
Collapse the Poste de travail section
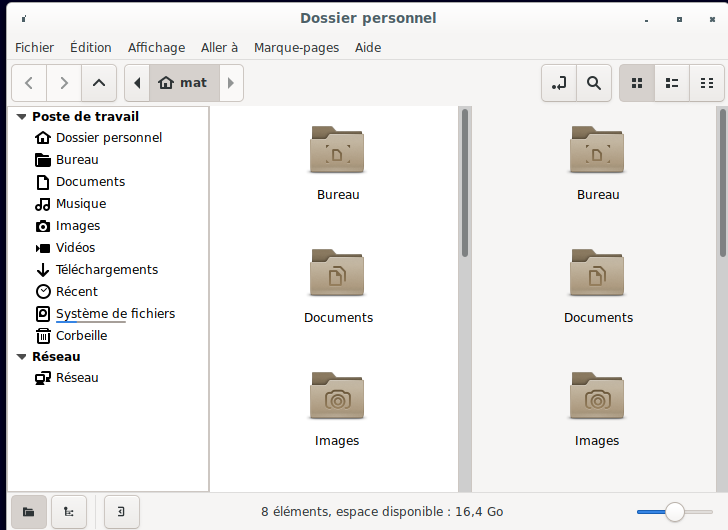(x=22, y=117)
